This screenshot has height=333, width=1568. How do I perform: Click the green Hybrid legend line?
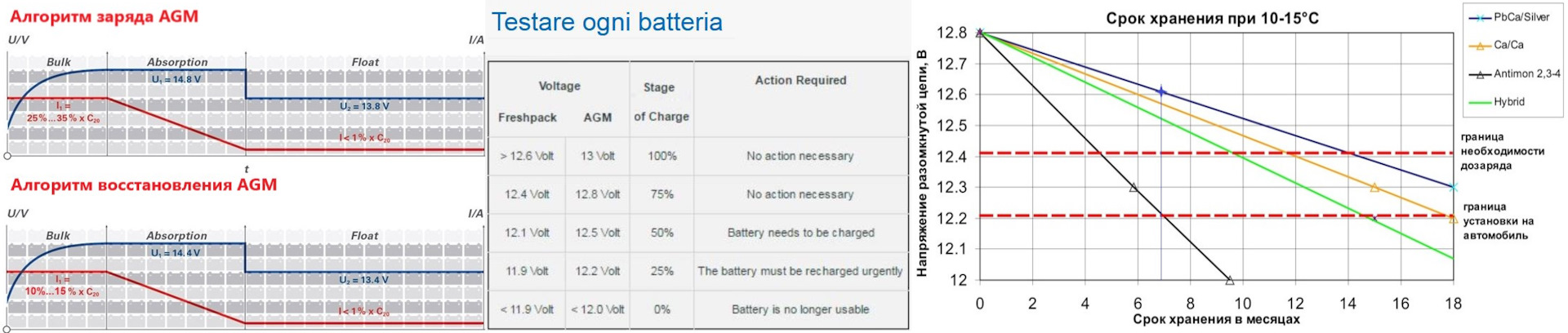point(1480,103)
